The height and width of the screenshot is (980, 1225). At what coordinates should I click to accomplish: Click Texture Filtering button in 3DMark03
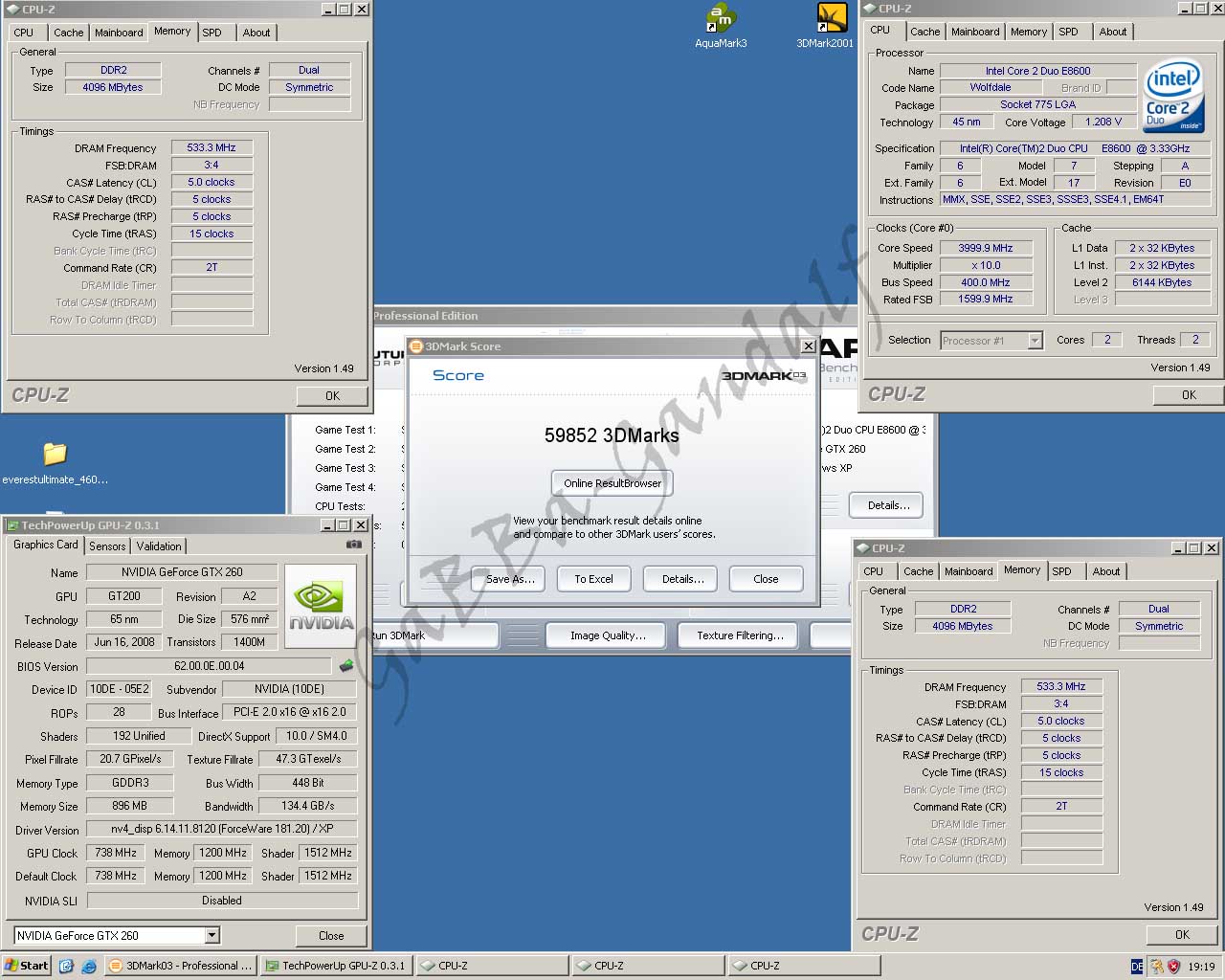pos(740,635)
